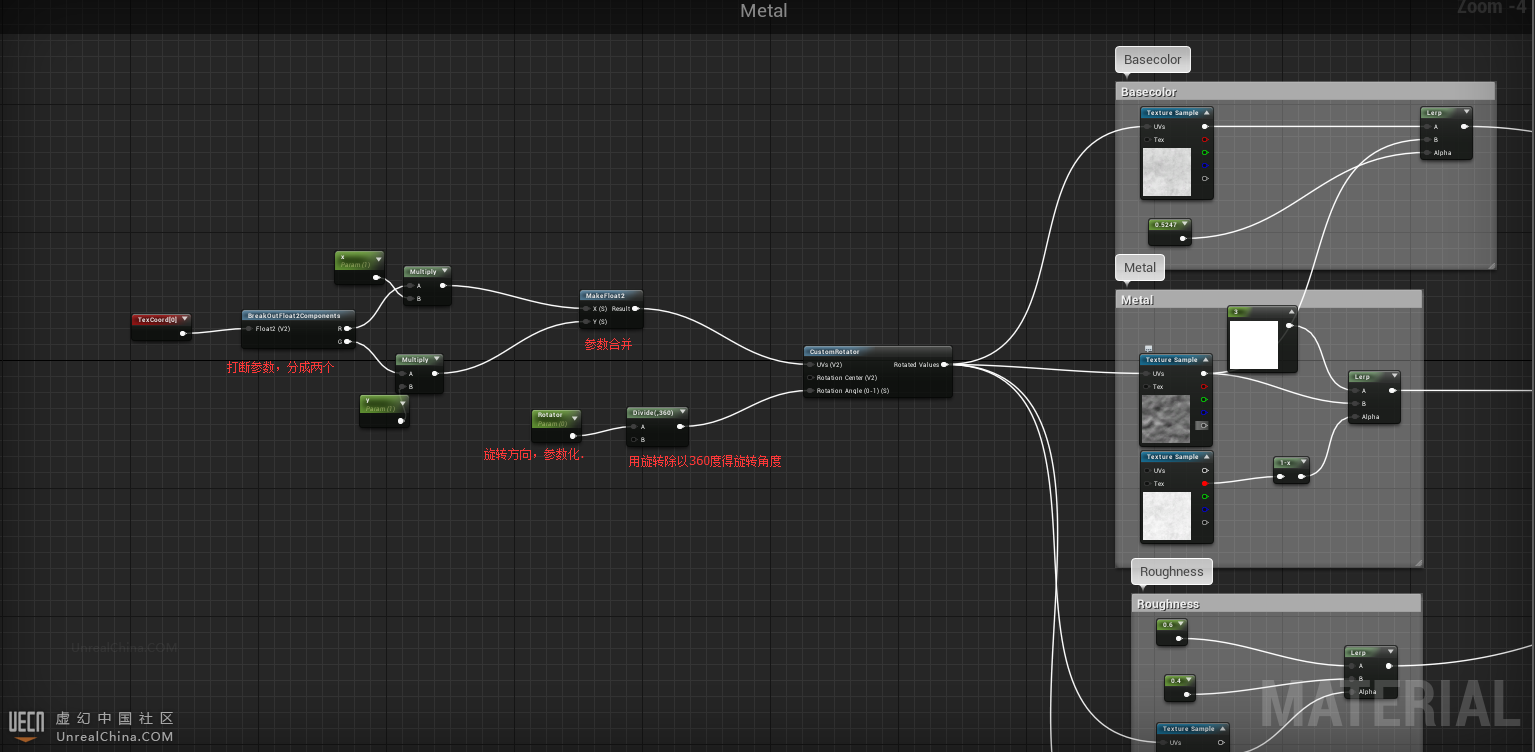Expand the TexCoord[0] node arrow
The width and height of the screenshot is (1535, 752).
tap(185, 320)
